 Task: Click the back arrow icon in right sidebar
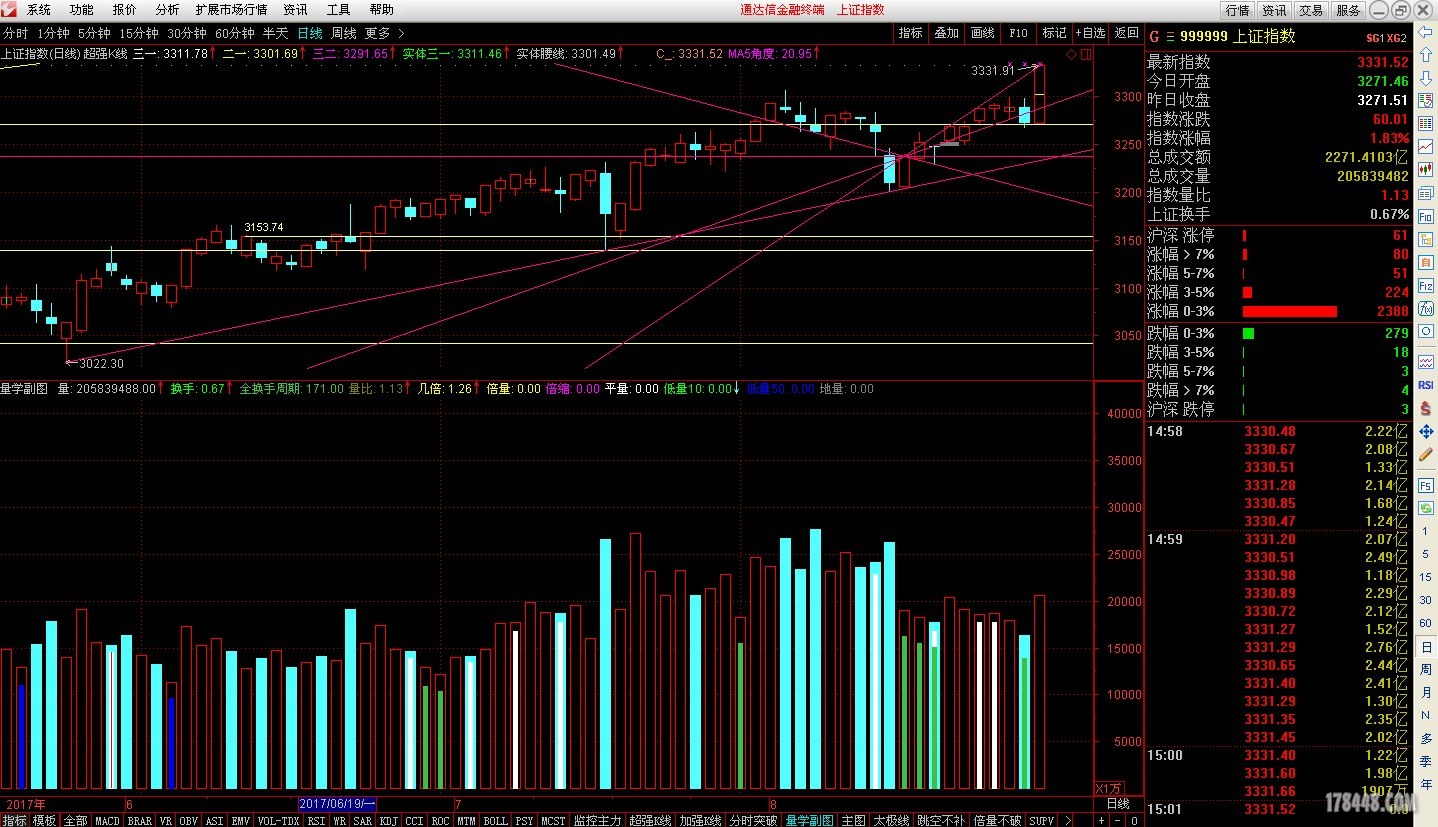coord(1425,32)
